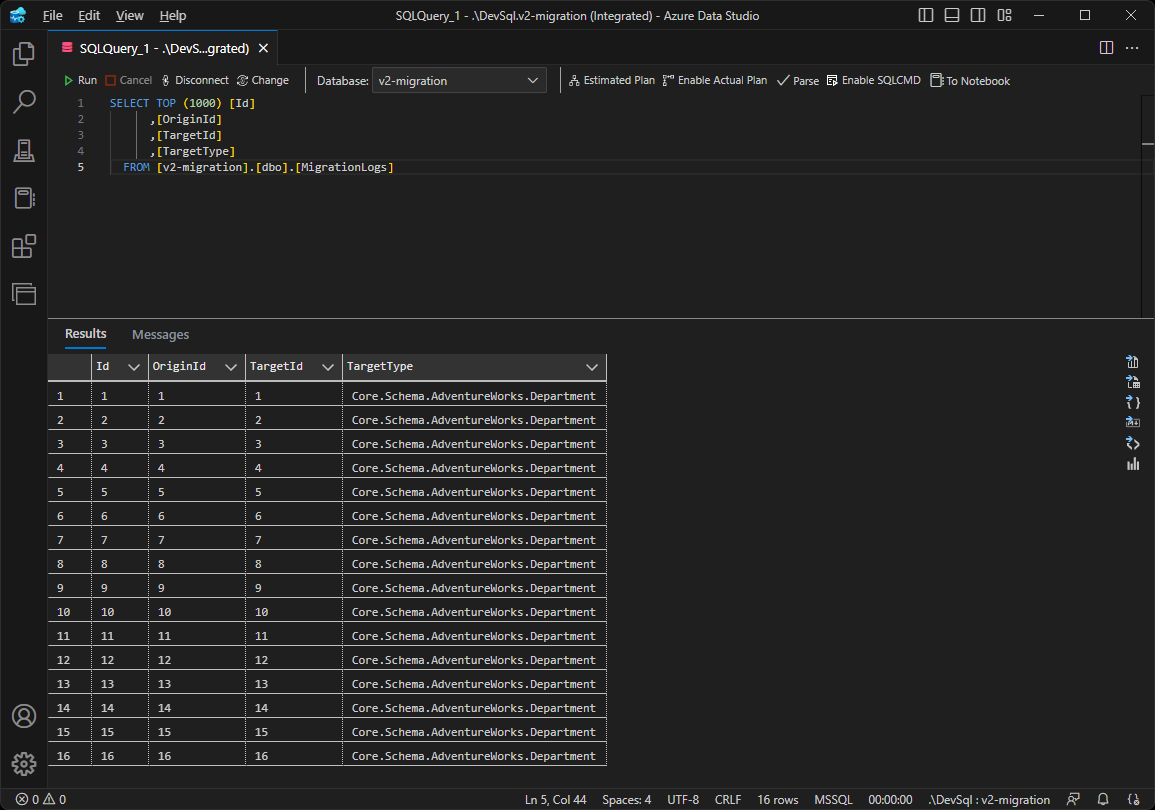Save results as Excel icon
Viewport: 1155px width, 810px height.
(x=1133, y=381)
